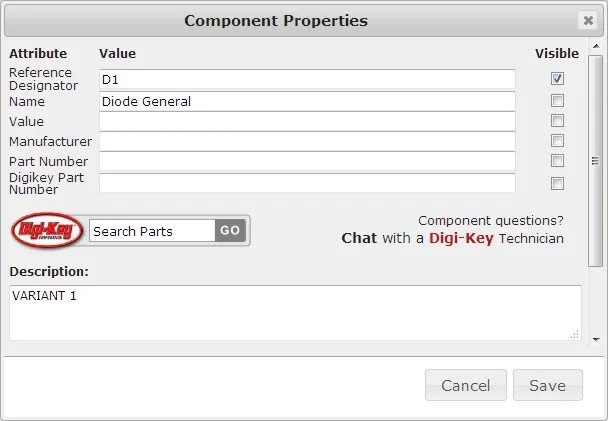Save the component properties
The image size is (608, 421).
pyautogui.click(x=548, y=385)
